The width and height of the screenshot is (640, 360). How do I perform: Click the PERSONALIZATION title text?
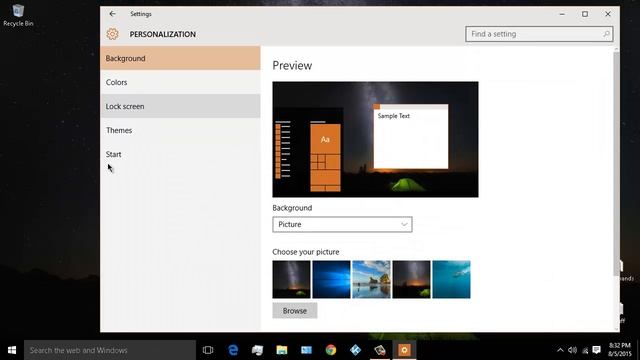coord(163,34)
